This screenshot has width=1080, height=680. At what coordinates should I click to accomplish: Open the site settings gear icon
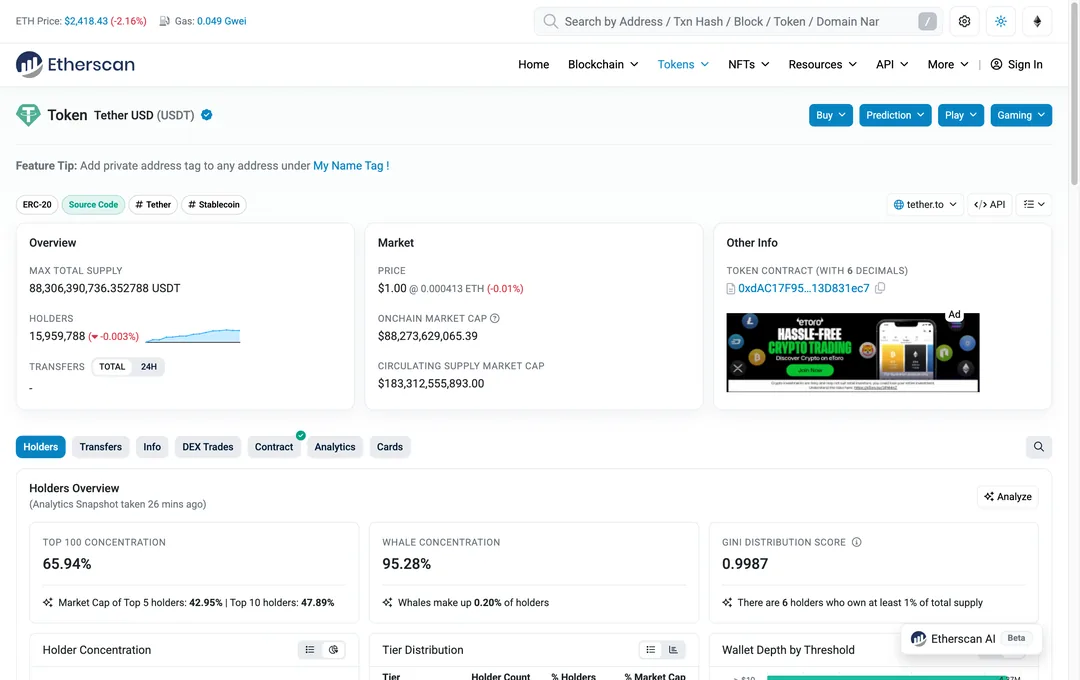[964, 21]
